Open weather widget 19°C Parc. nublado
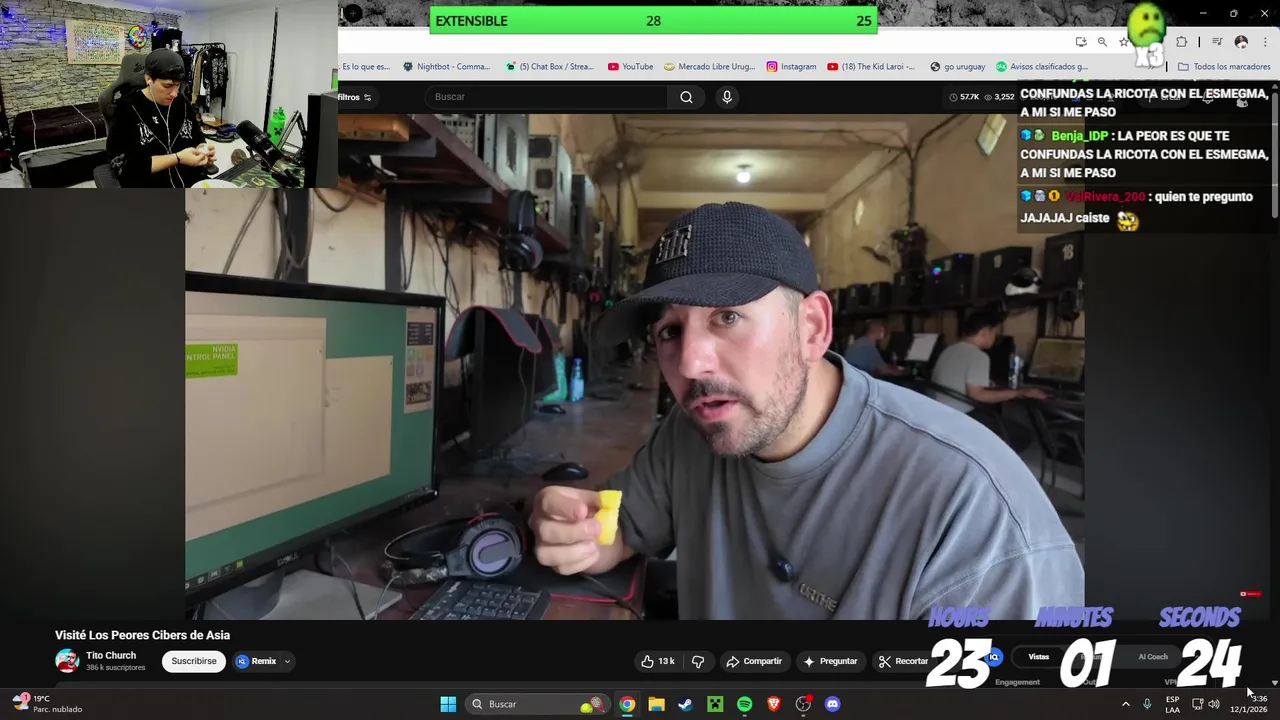The image size is (1280, 720). (x=47, y=704)
